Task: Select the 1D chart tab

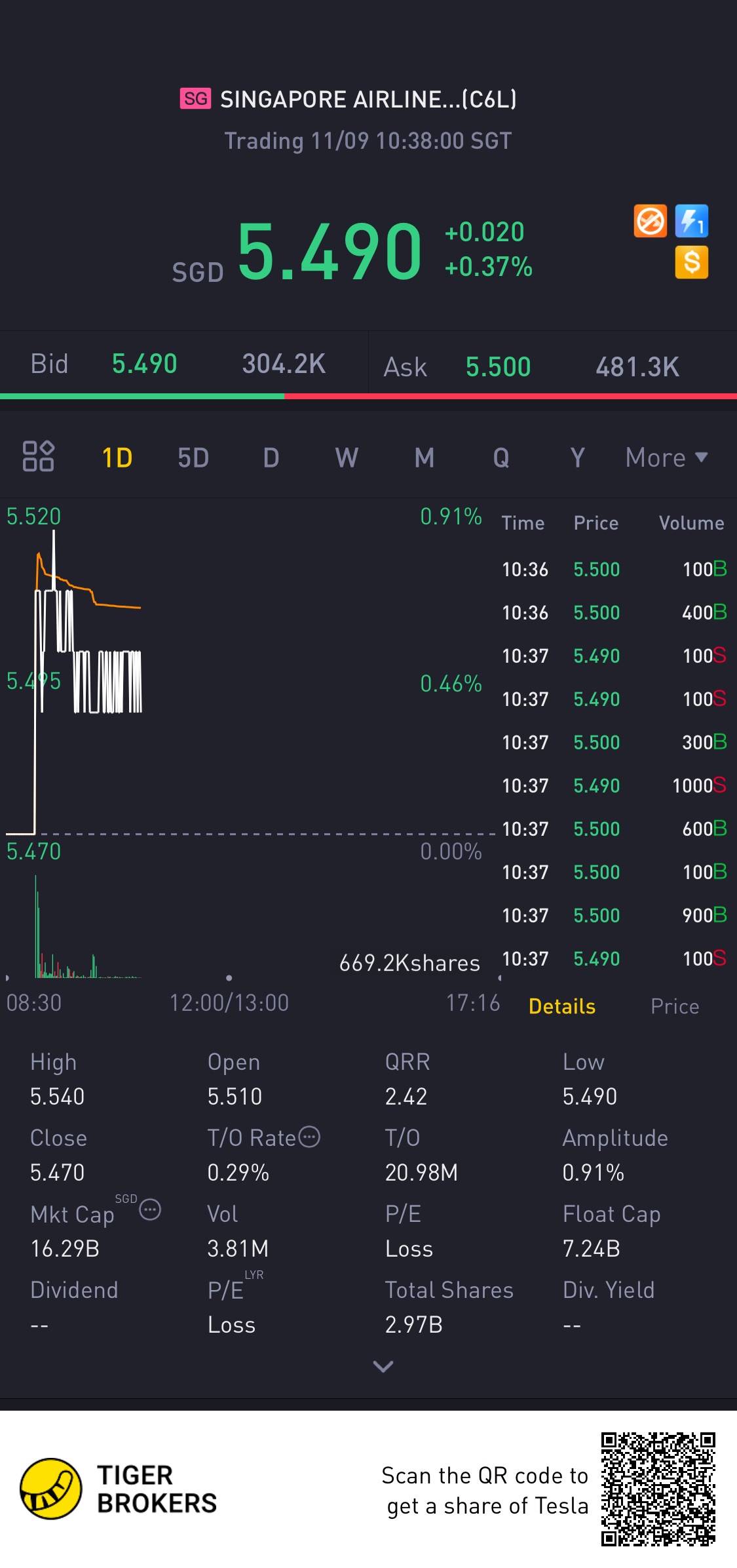Action: [117, 458]
